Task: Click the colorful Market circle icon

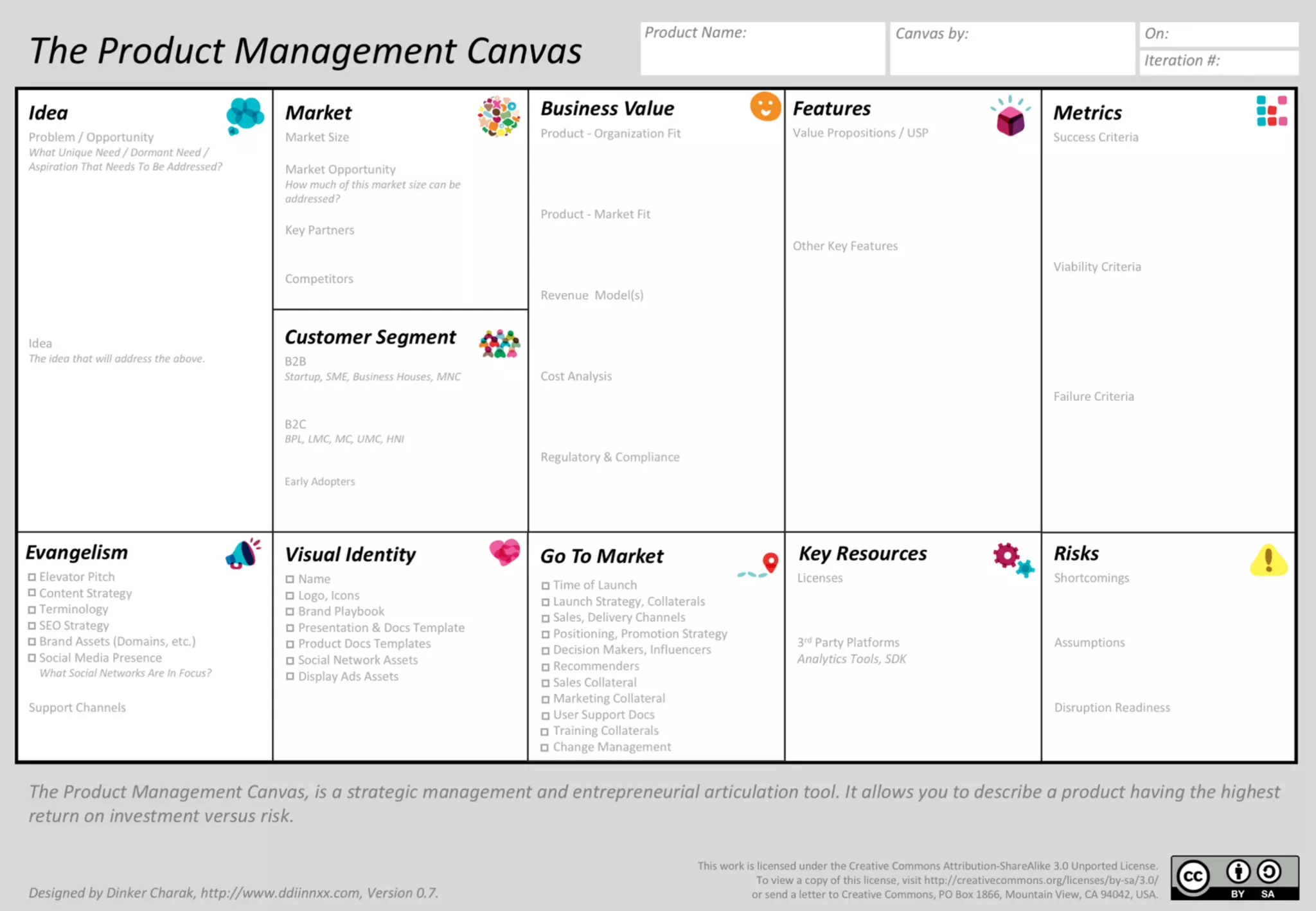Action: pos(499,116)
